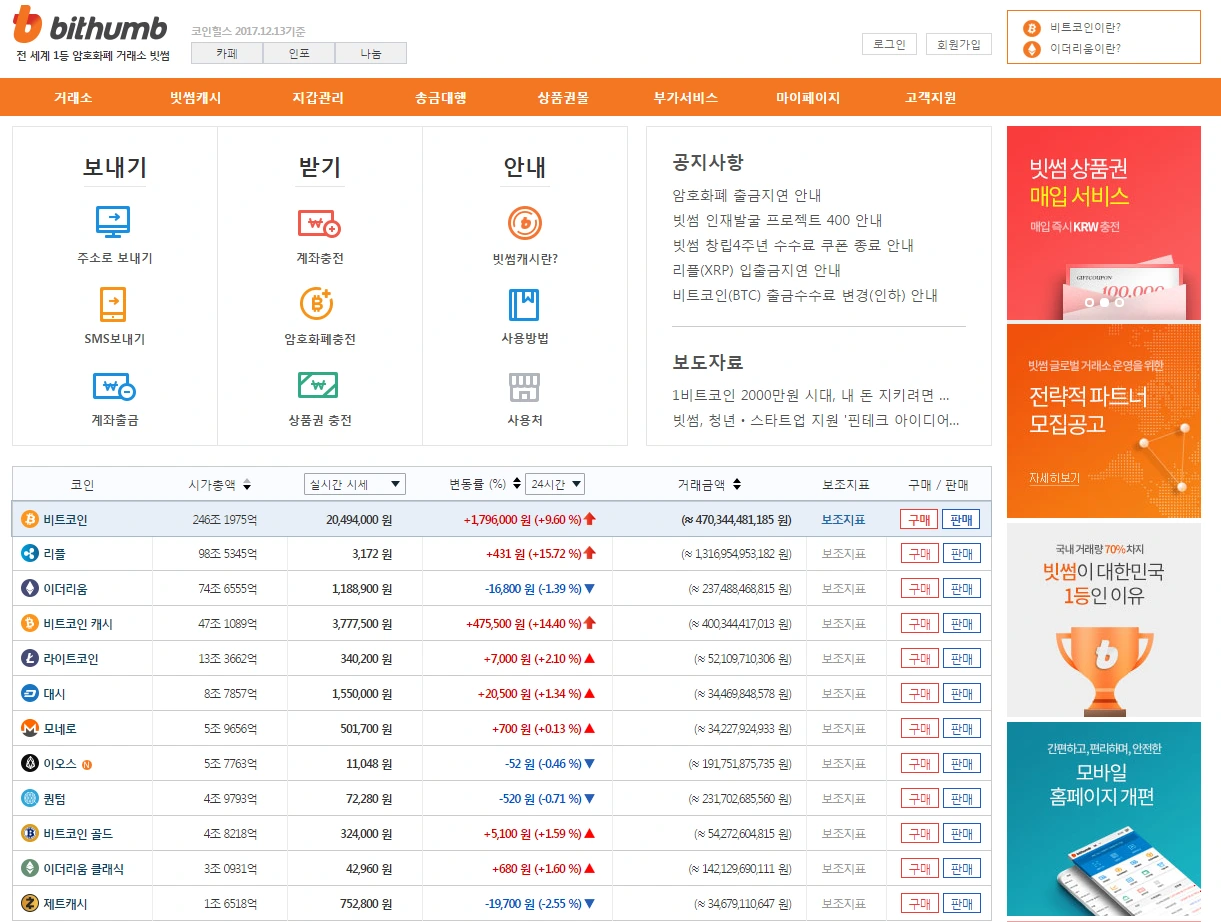Screen dimensions: 1221x922
Task: Click the bithumb logo
Action: [91, 24]
